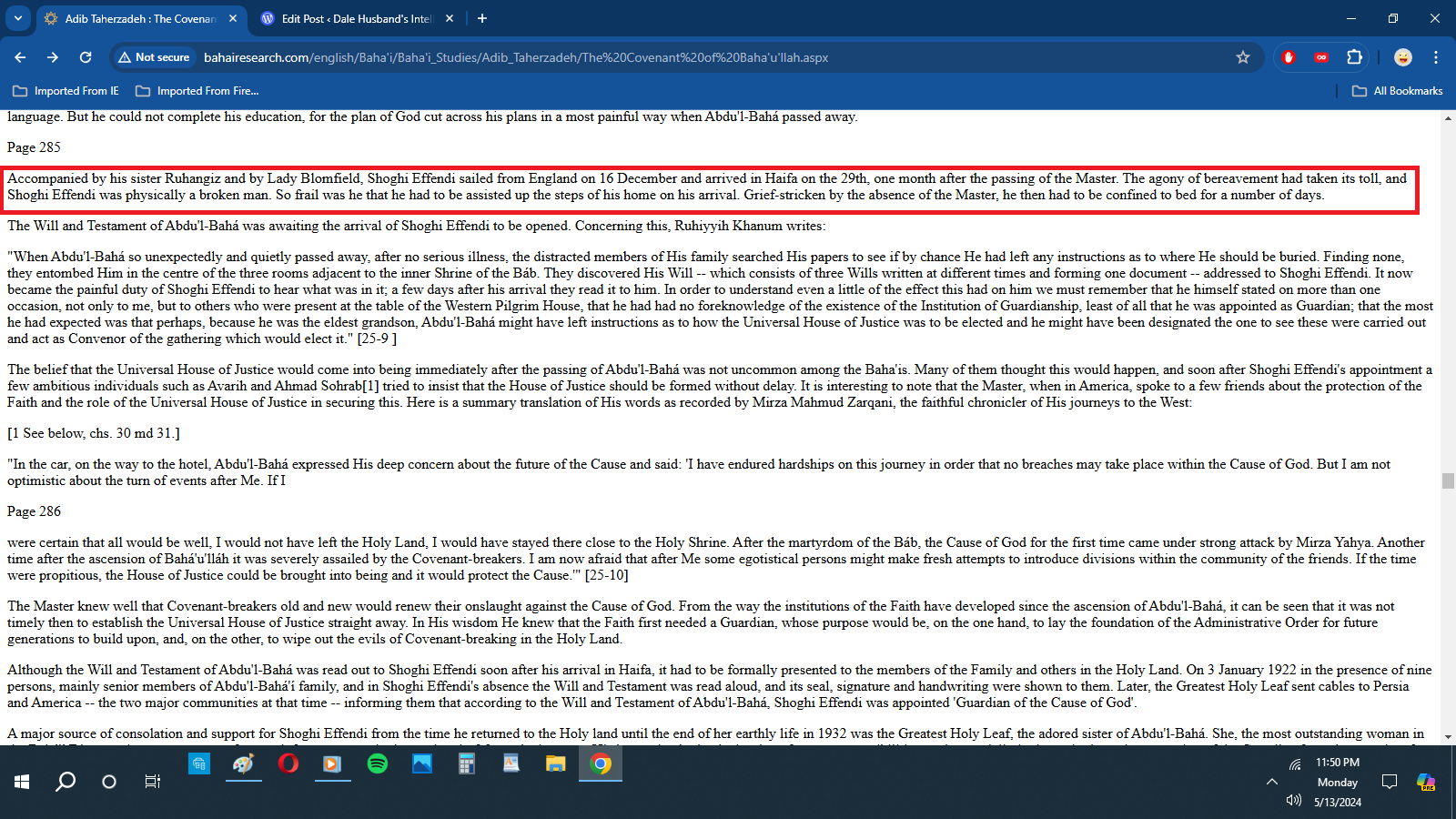Open the red stop-hand ad blocker extension
Screen dimensions: 1456x819
tap(1288, 57)
